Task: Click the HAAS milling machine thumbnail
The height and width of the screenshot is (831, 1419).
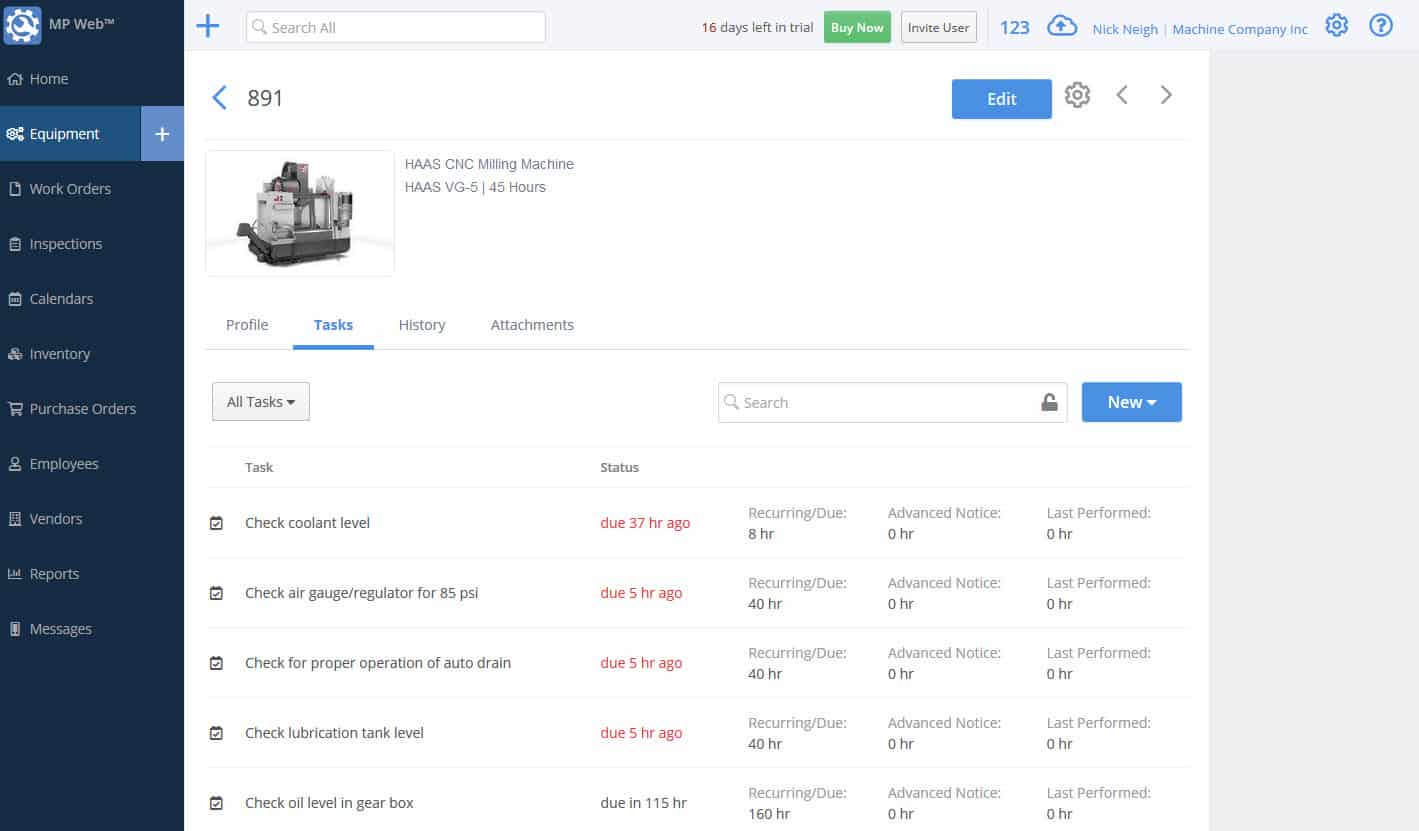Action: [299, 212]
